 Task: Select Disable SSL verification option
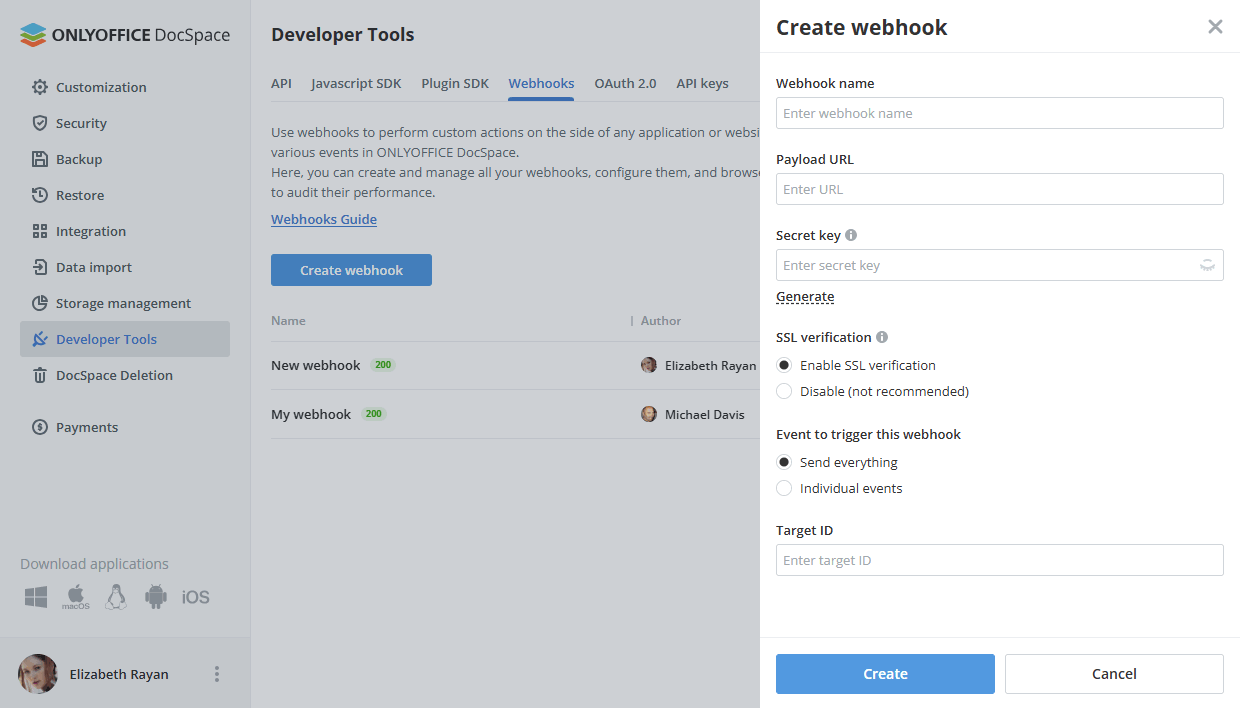[784, 391]
